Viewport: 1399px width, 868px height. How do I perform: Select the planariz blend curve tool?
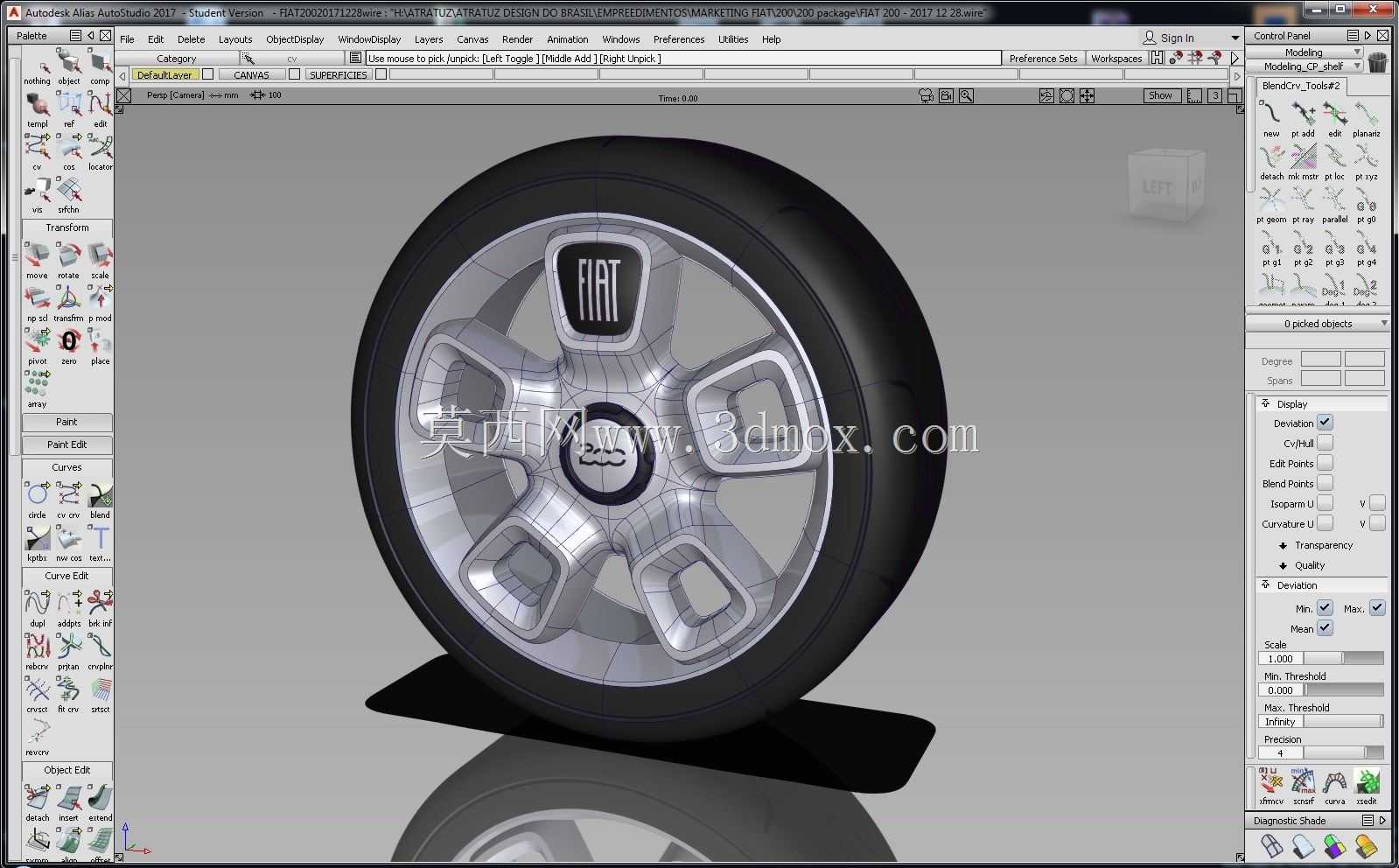pyautogui.click(x=1366, y=119)
